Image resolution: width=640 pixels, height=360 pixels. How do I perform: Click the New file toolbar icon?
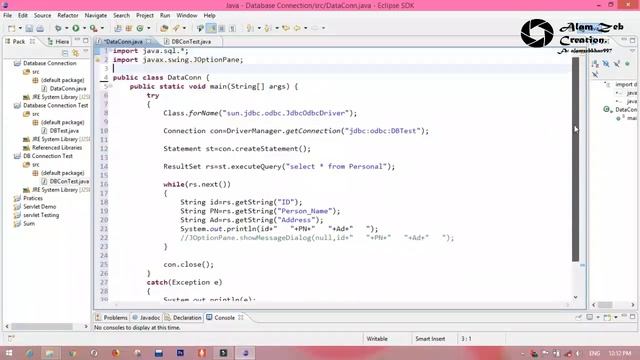click(x=11, y=28)
